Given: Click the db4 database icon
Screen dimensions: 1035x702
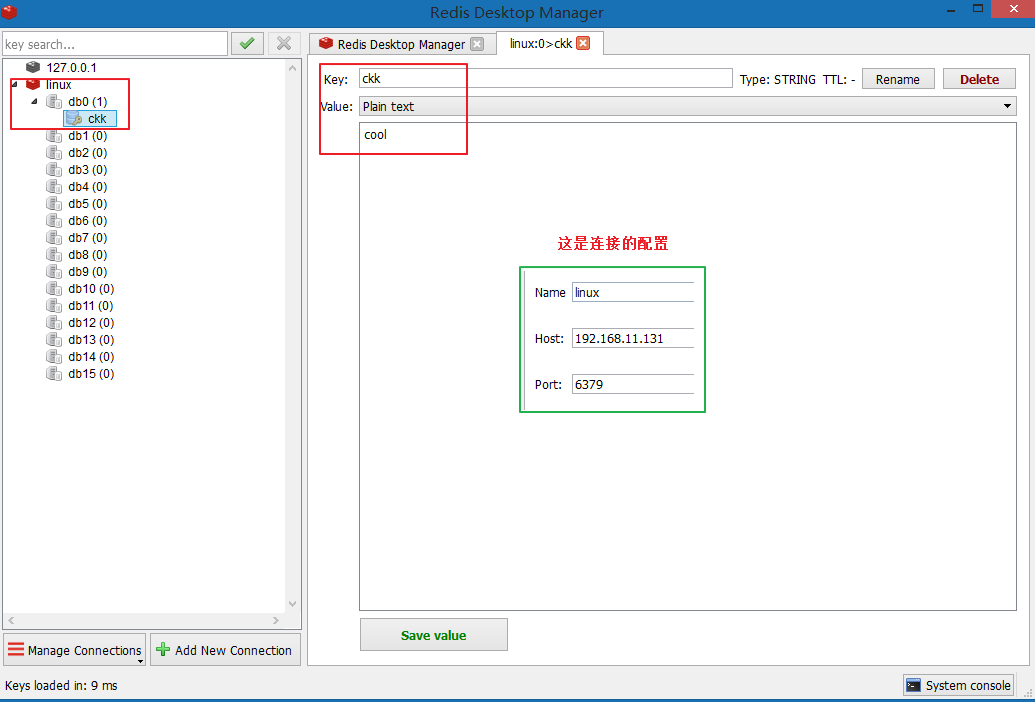Looking at the screenshot, I should (x=54, y=187).
